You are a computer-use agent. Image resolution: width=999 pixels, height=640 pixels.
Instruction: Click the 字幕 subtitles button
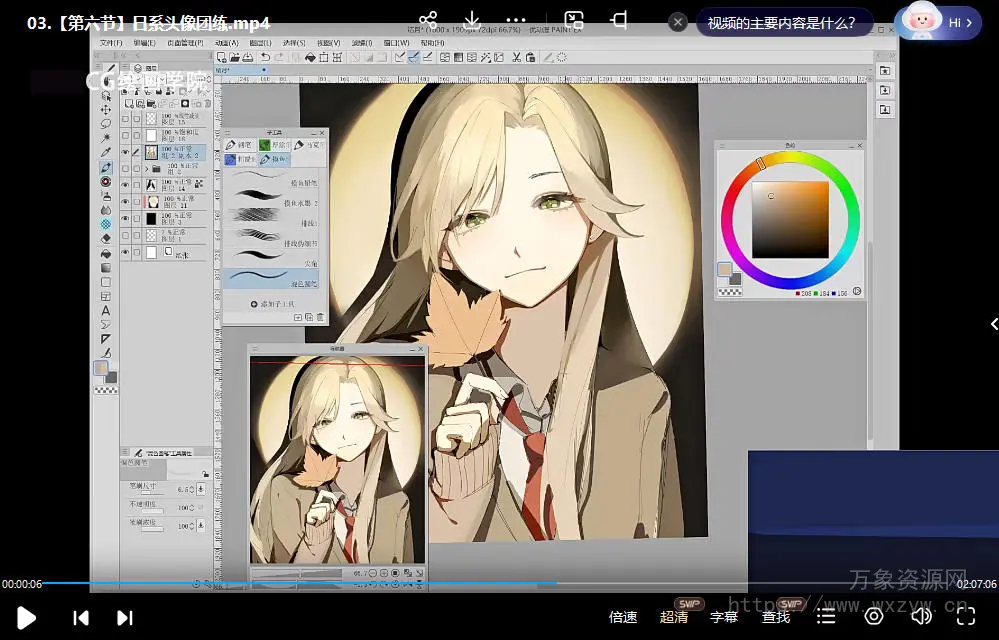click(724, 617)
